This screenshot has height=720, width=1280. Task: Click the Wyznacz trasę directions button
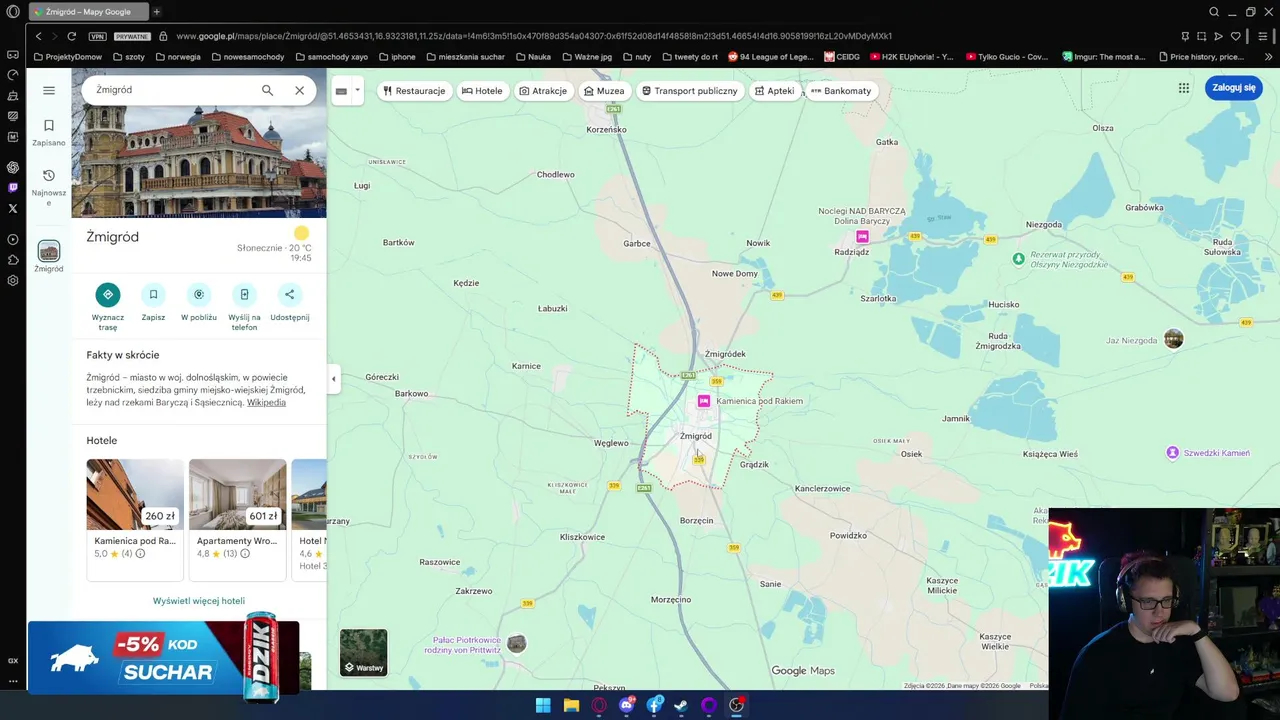click(108, 294)
